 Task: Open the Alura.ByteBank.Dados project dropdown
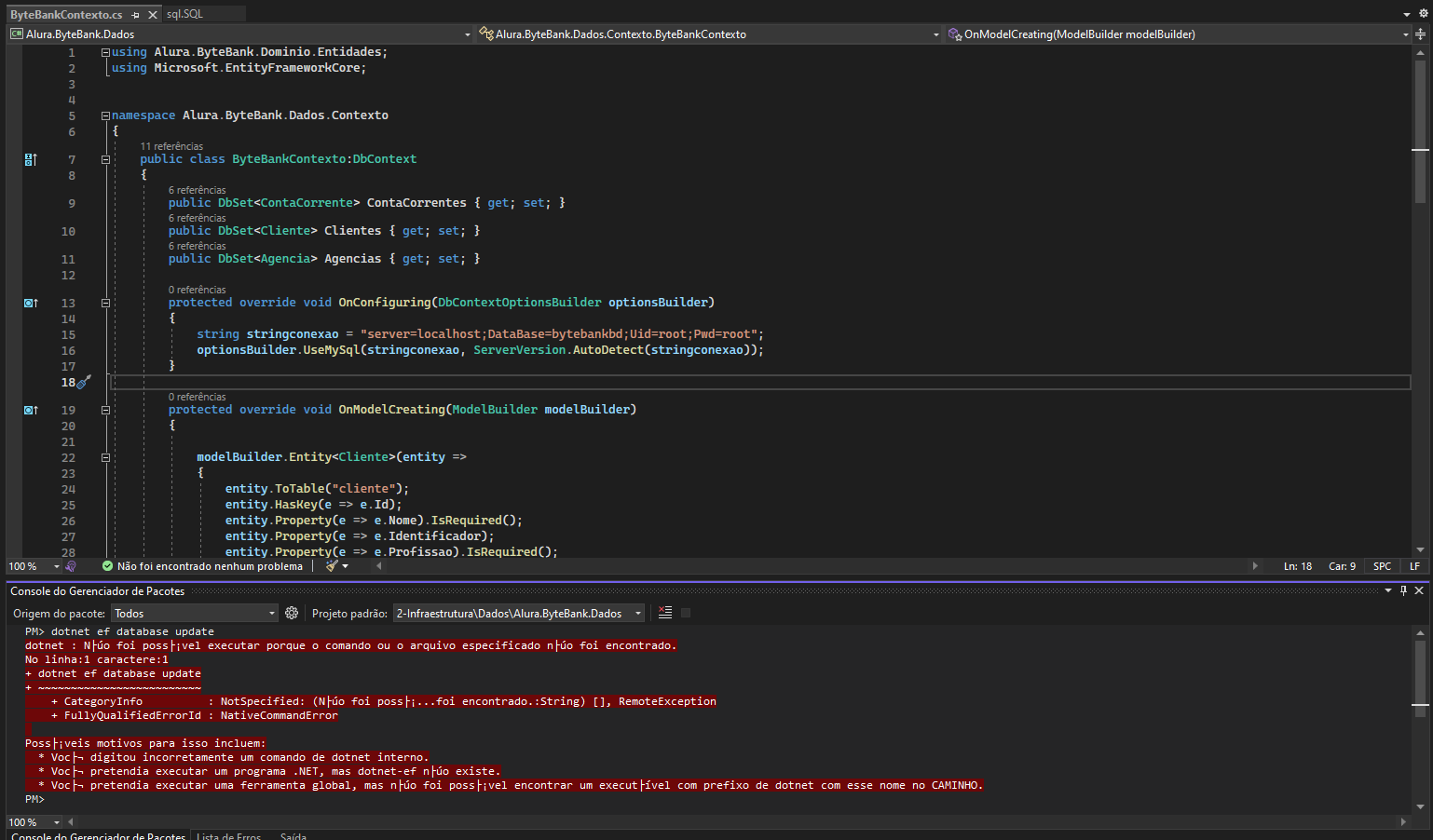(x=240, y=34)
